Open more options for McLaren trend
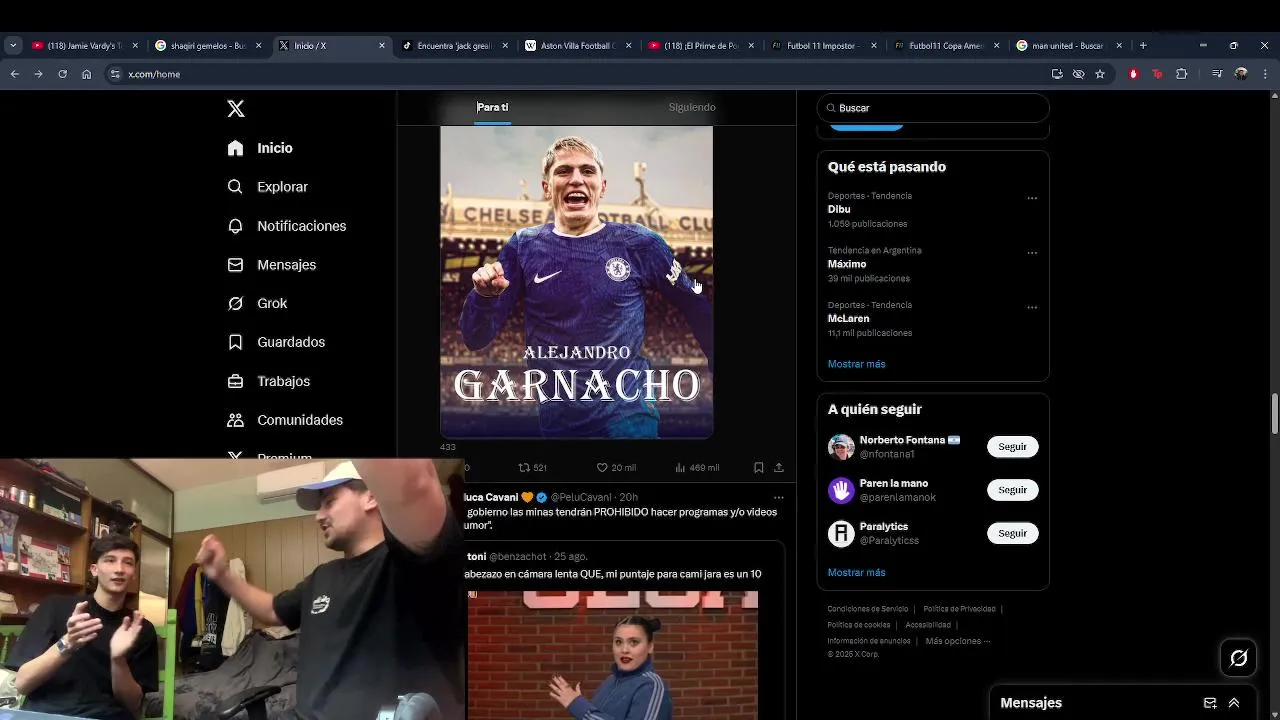 pyautogui.click(x=1032, y=307)
